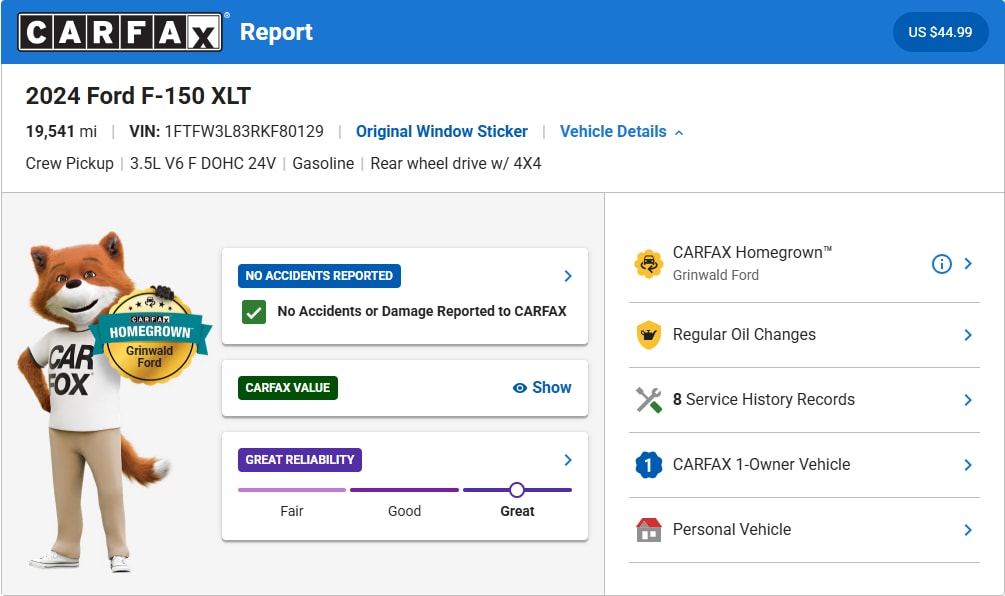Click the CARFAX Homegrown Grinwald Ford badge
This screenshot has width=1005, height=596.
tap(150, 336)
